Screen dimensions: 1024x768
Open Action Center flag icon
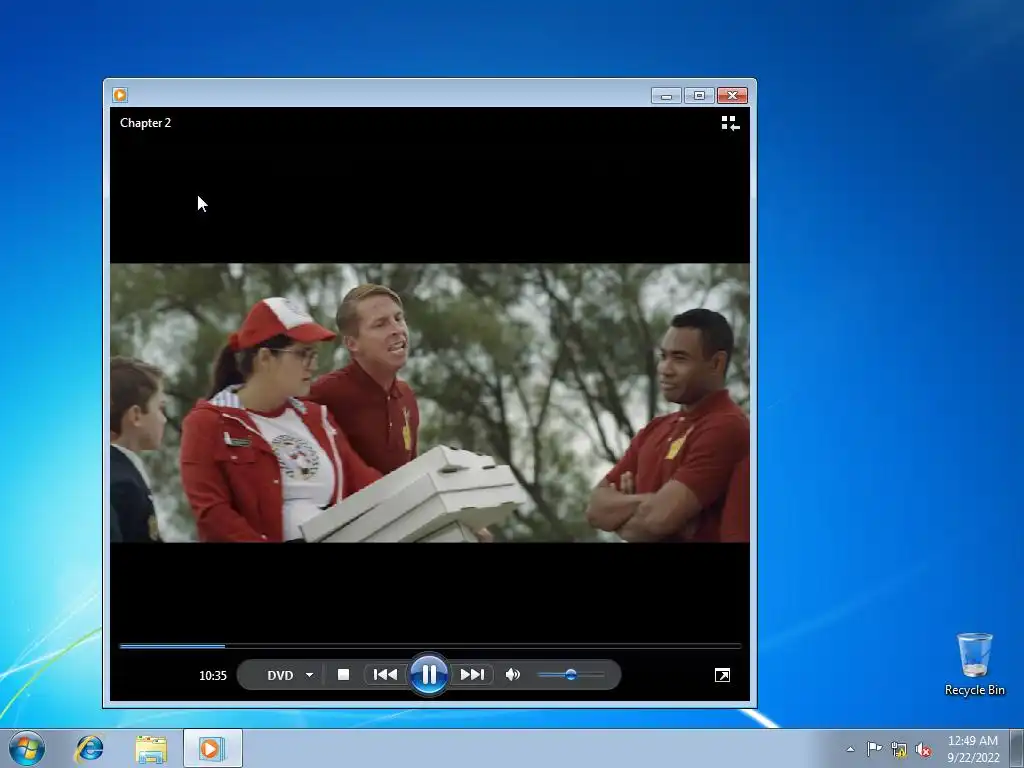[874, 748]
